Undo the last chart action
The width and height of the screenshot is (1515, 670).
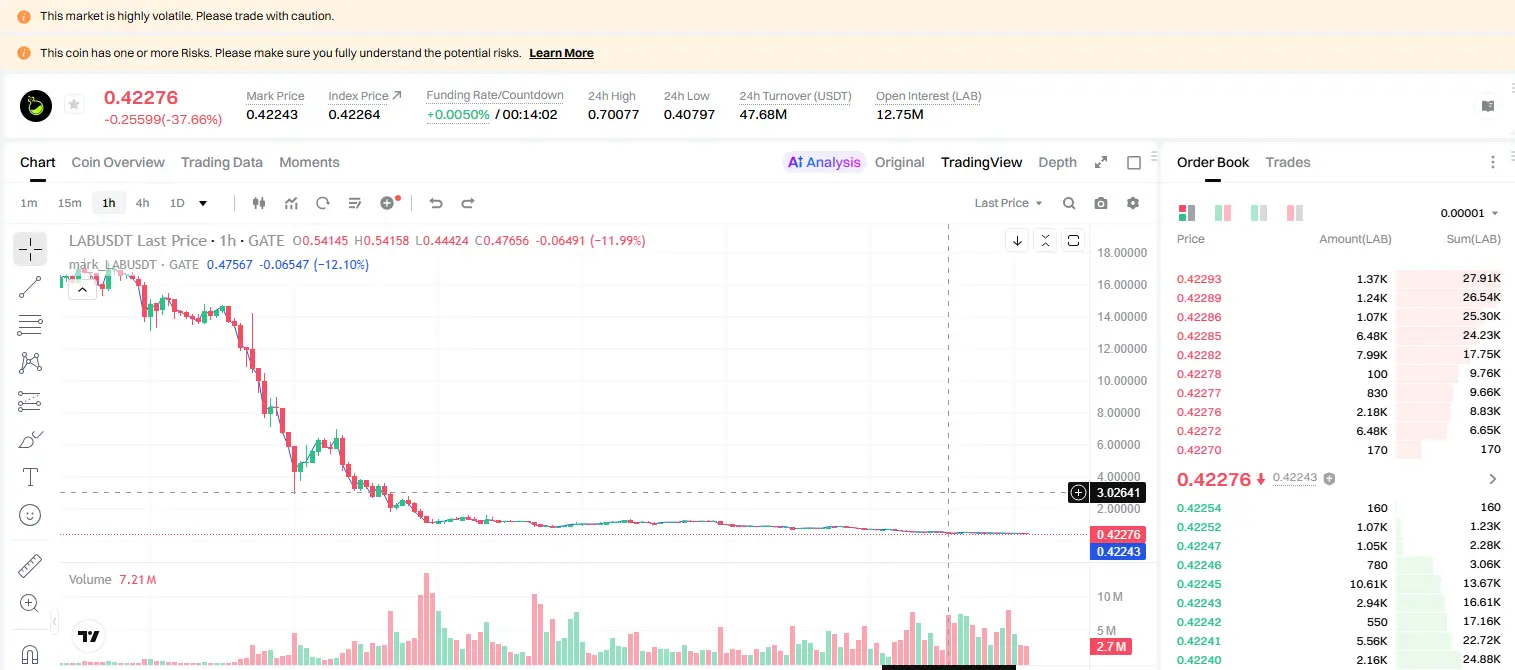pos(436,203)
